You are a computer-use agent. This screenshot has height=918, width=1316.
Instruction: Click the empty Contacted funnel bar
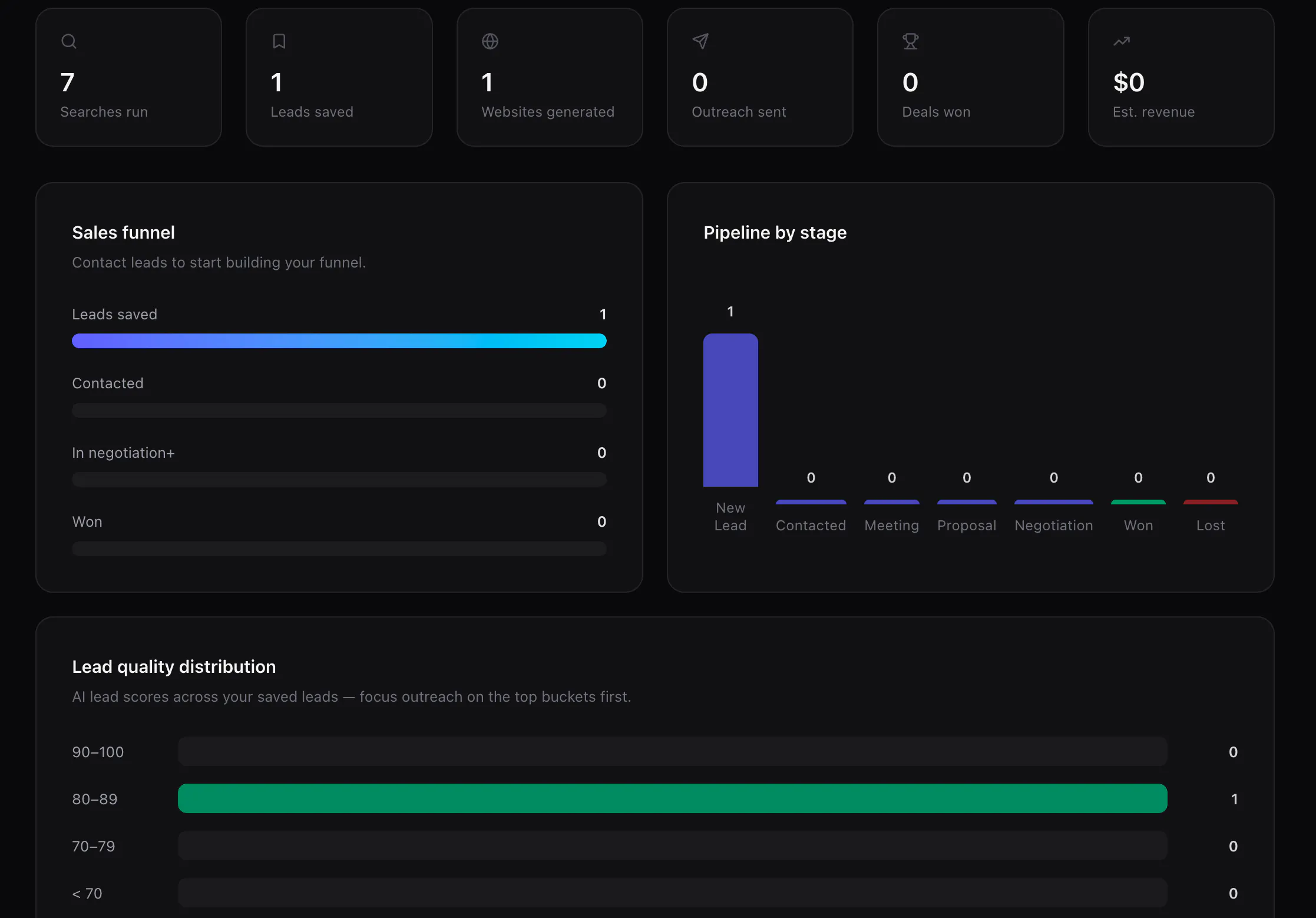pos(339,410)
